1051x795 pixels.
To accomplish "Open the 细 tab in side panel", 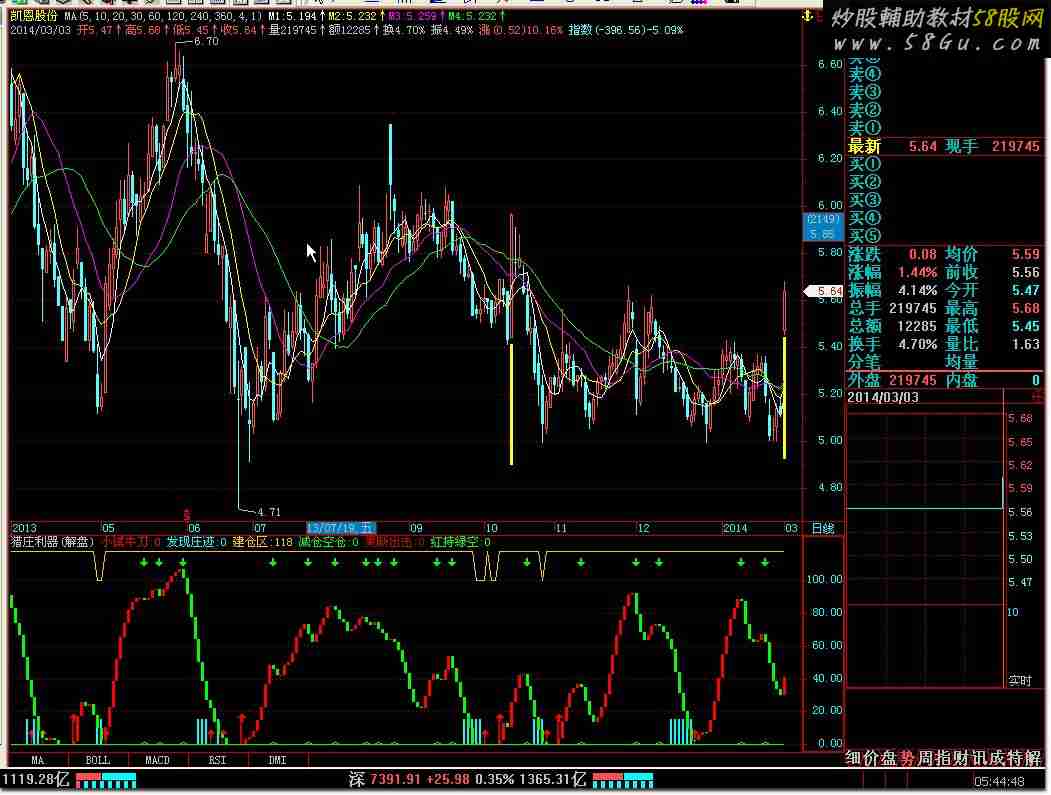I will (853, 758).
